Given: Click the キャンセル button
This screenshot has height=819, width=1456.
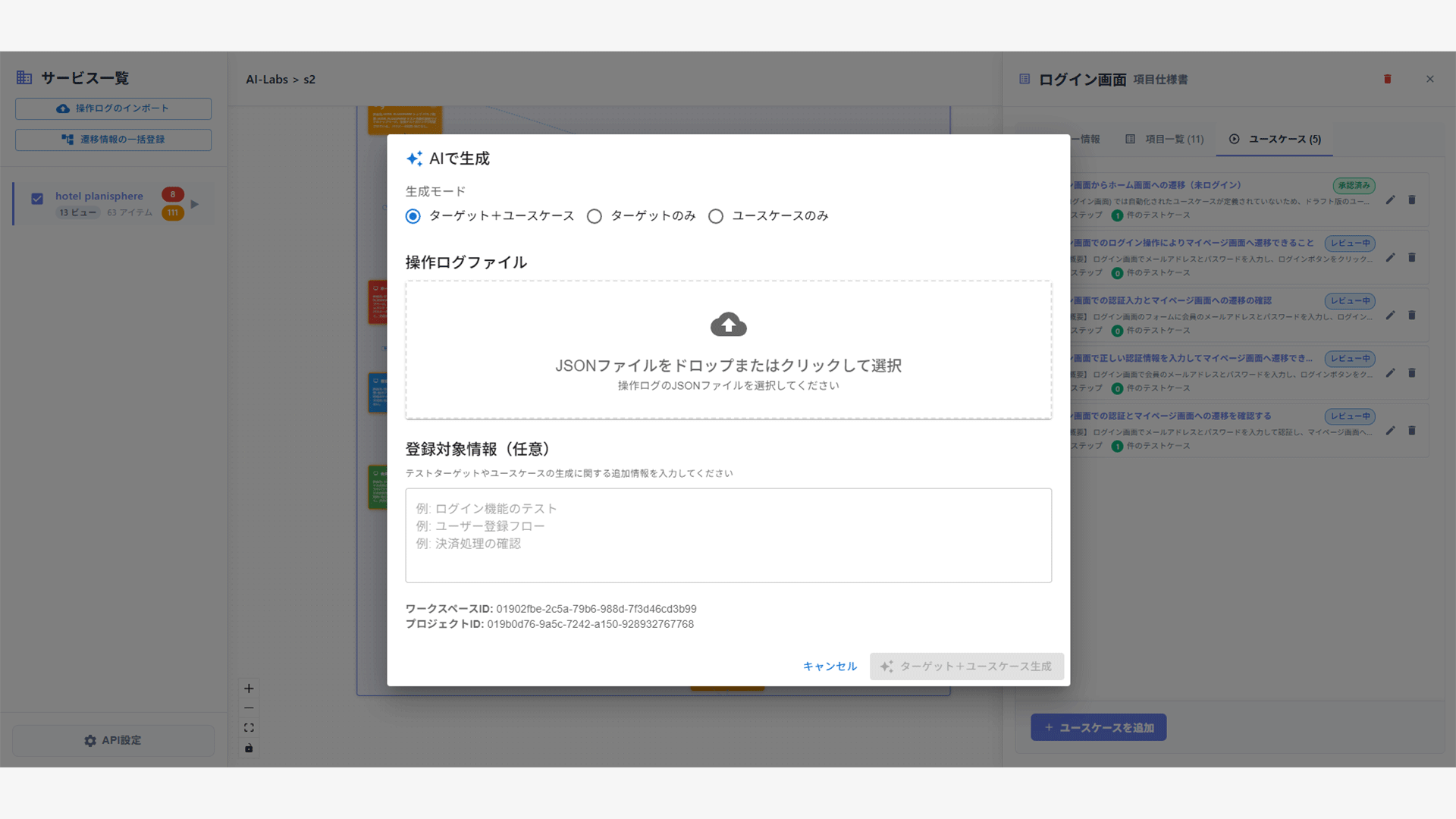Looking at the screenshot, I should coord(830,667).
